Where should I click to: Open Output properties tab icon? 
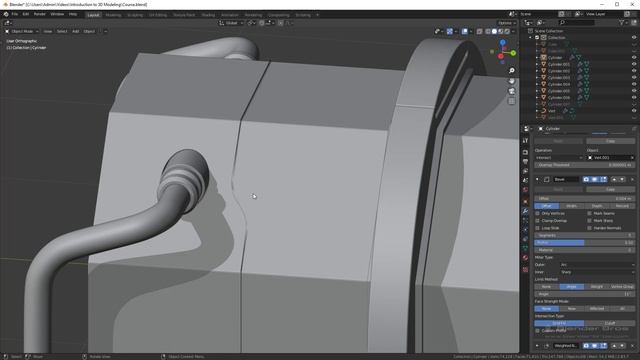pos(525,162)
